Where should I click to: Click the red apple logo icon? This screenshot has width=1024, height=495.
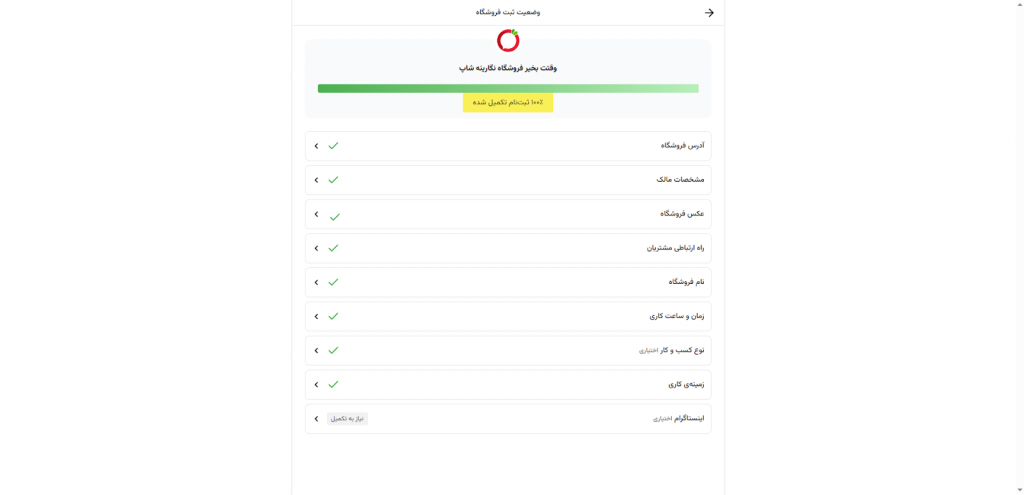pyautogui.click(x=508, y=41)
